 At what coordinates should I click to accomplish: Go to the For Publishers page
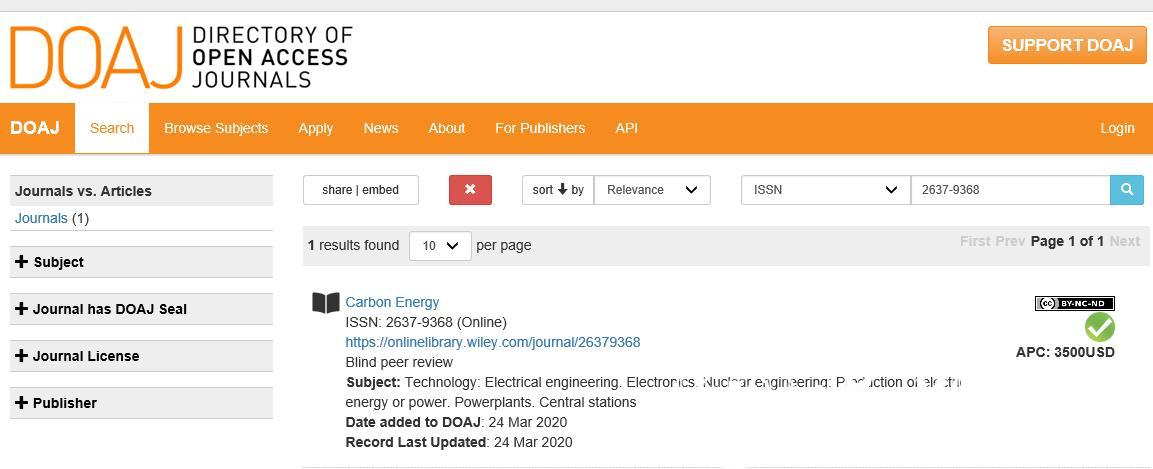point(540,128)
